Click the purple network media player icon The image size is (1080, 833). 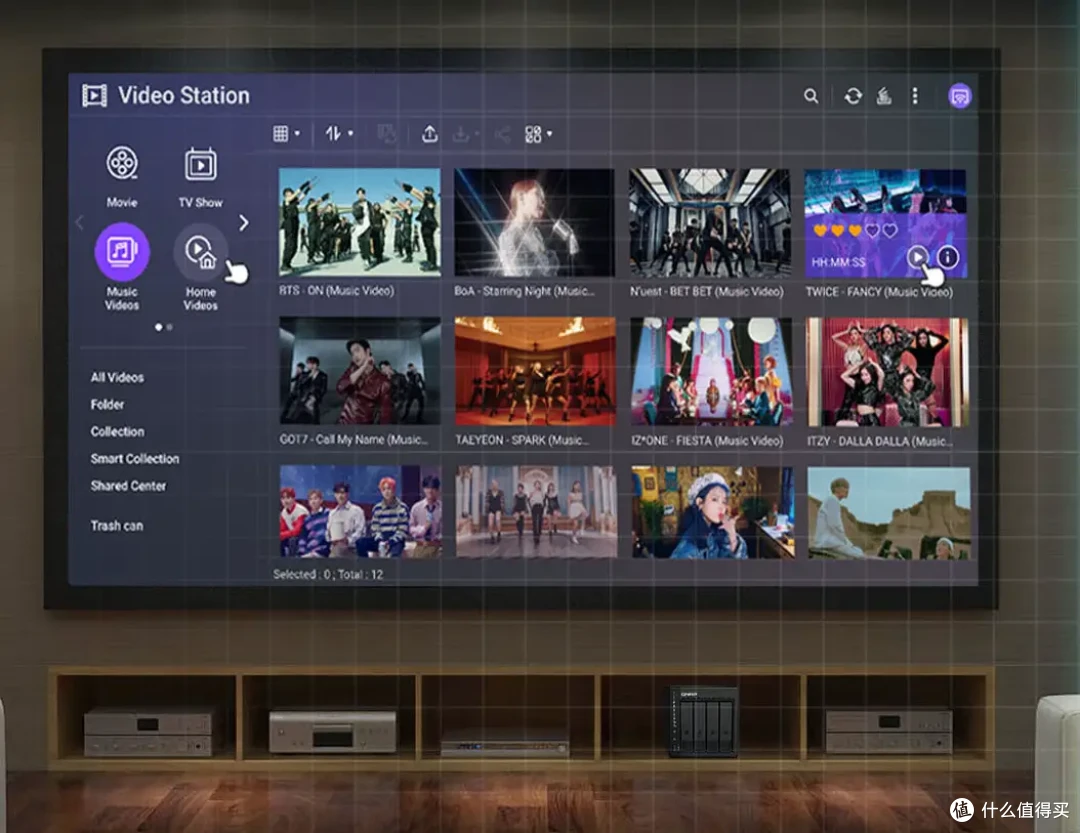[x=959, y=96]
